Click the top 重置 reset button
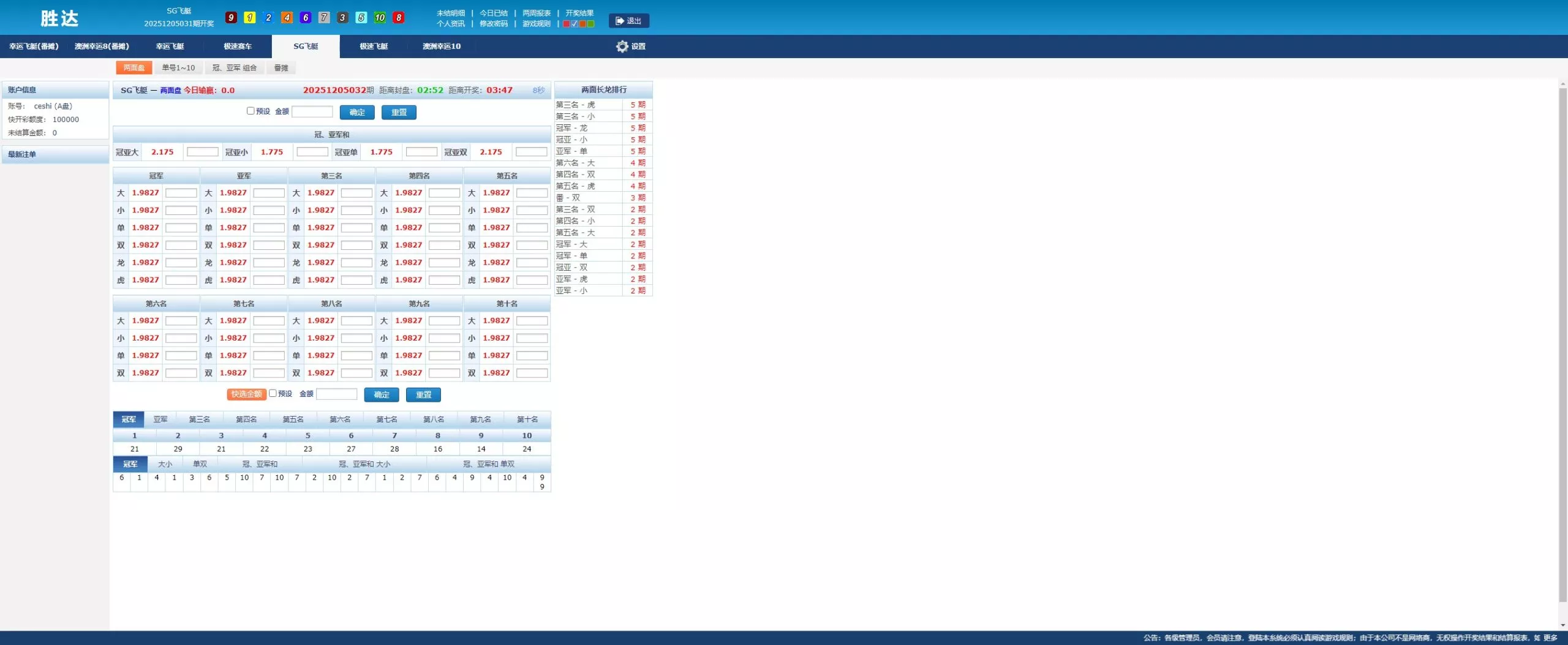This screenshot has height=645, width=1568. [x=399, y=112]
